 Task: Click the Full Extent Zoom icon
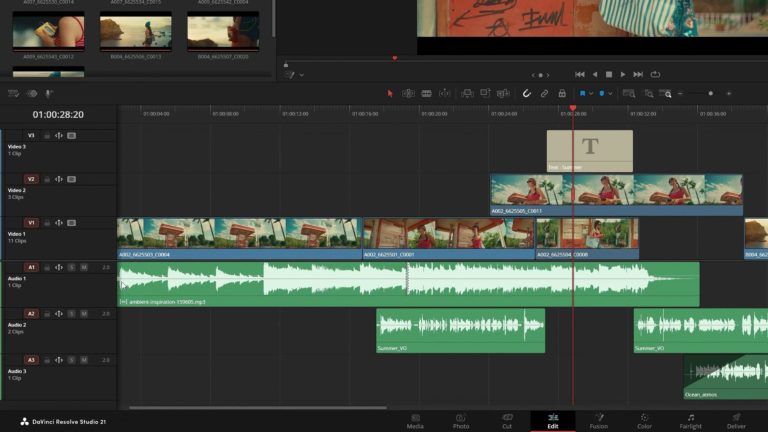(628, 94)
